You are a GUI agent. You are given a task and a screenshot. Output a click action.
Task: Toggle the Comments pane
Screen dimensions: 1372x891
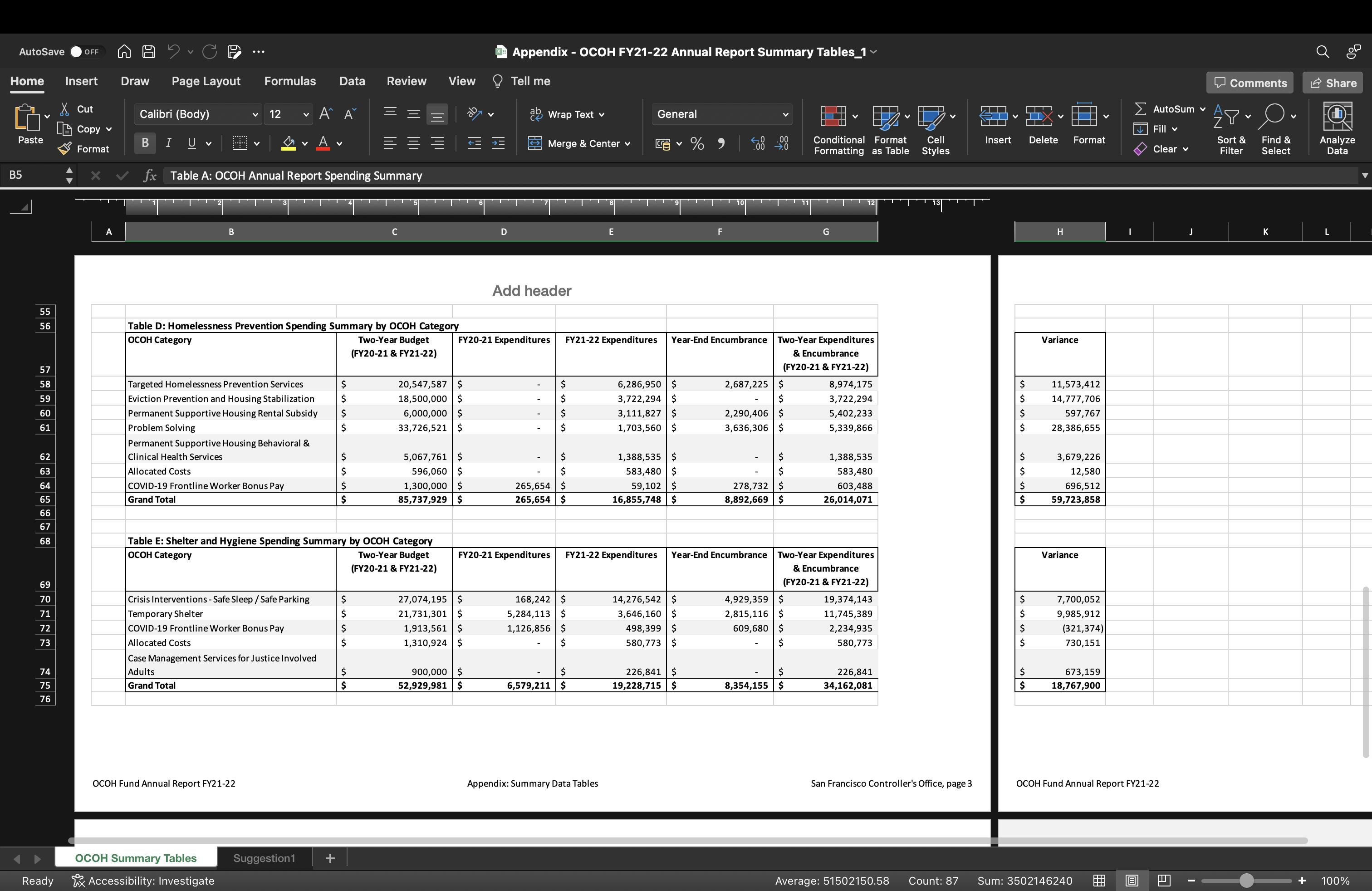point(1249,83)
